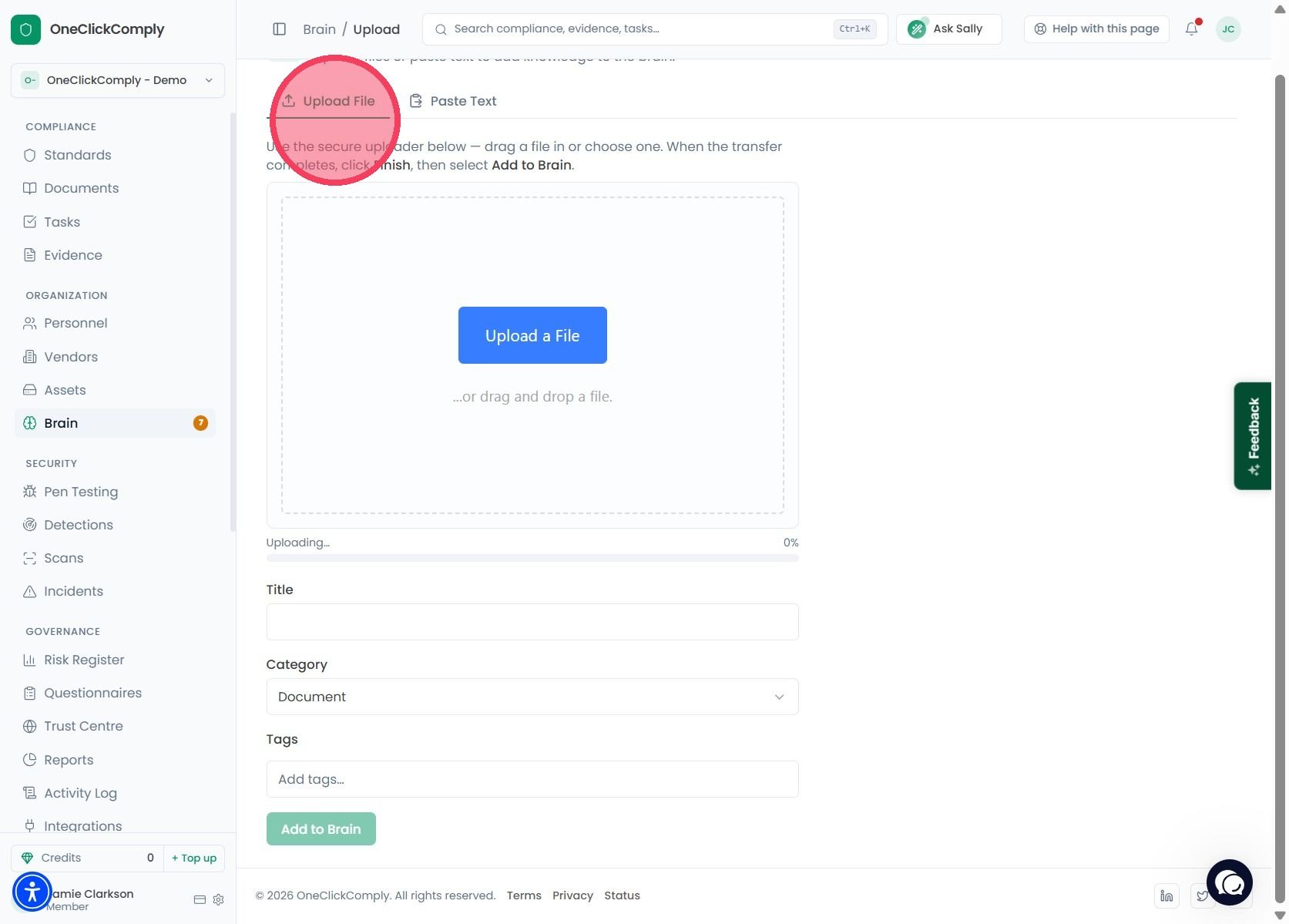Viewport: 1289px width, 924px height.
Task: Click the orange 7 badge on Brain
Action: point(200,423)
